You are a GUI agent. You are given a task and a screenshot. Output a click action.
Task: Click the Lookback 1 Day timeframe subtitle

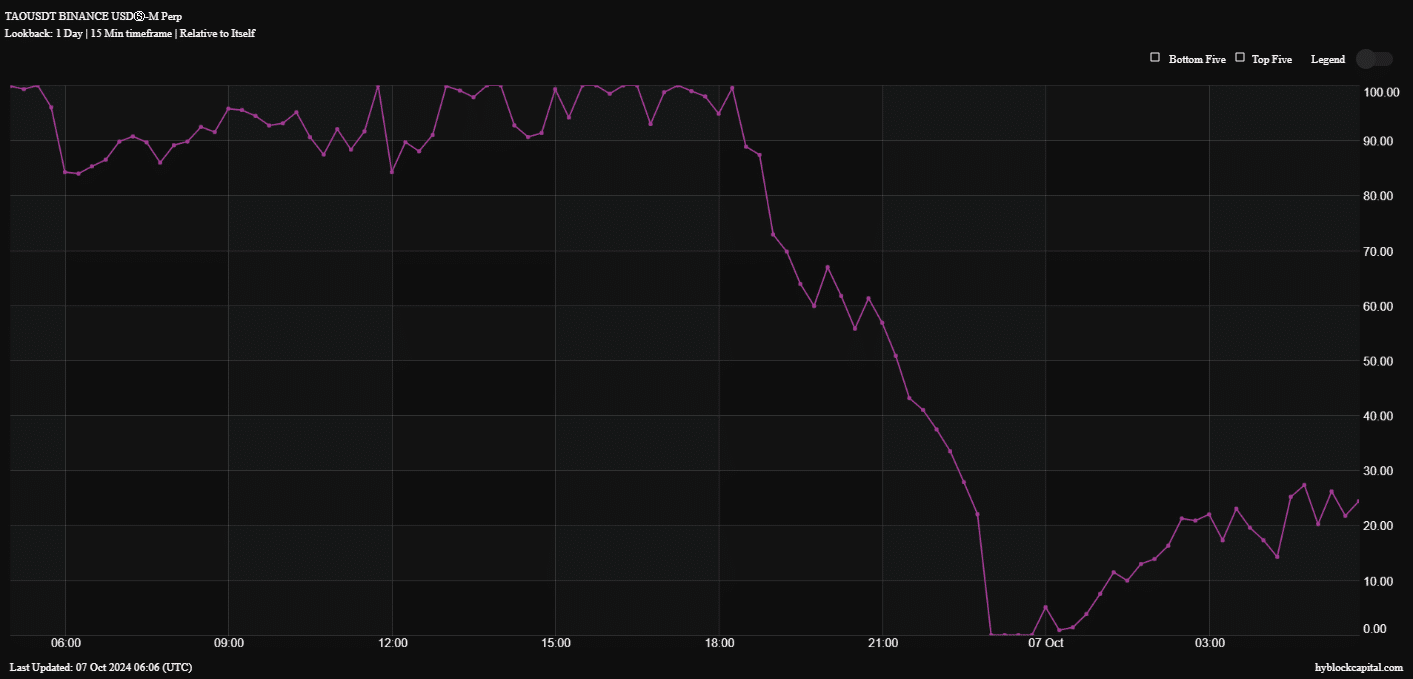[130, 33]
